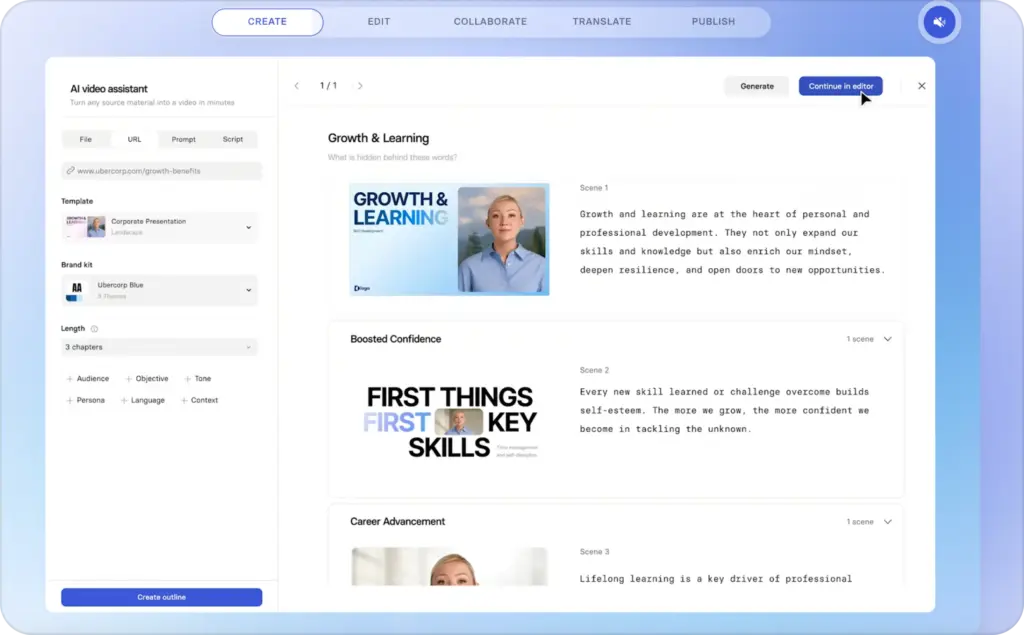Add Persona option

pos(86,400)
